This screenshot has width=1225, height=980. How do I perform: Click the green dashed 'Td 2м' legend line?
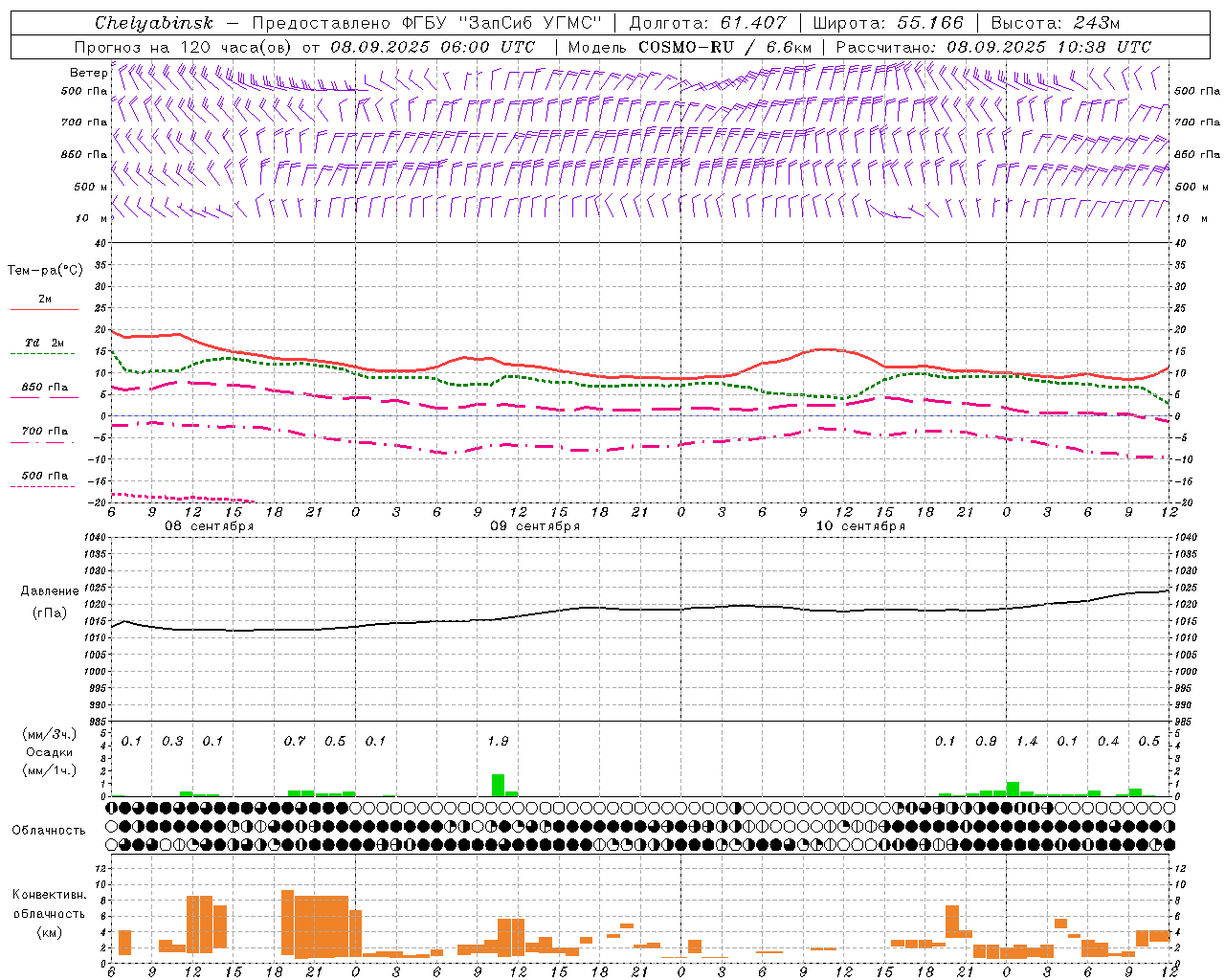pos(43,353)
